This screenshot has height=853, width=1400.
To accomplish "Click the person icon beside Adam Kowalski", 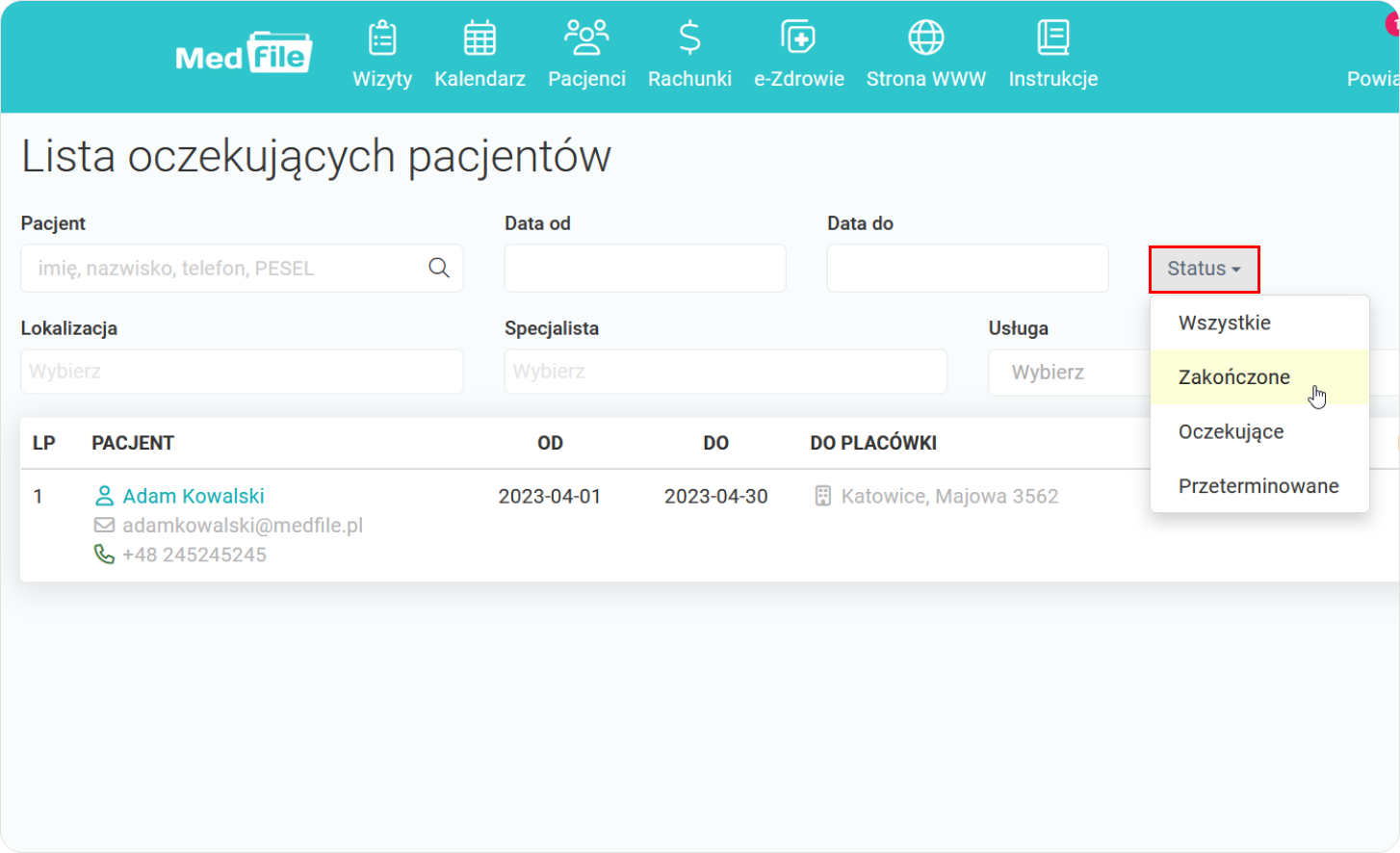I will (104, 496).
